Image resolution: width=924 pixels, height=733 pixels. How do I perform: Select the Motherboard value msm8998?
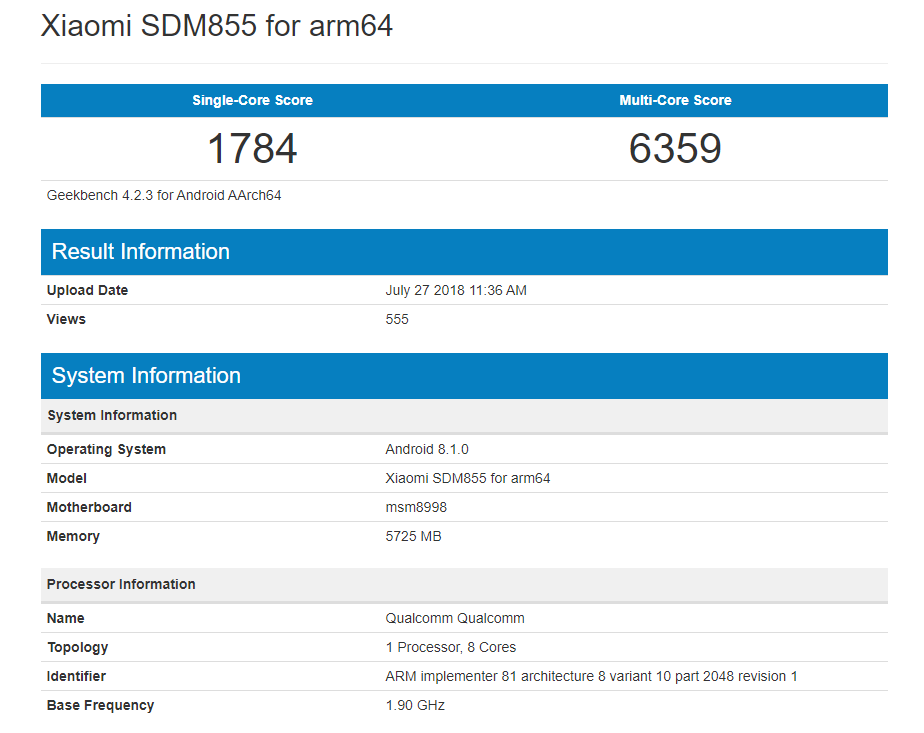click(418, 507)
